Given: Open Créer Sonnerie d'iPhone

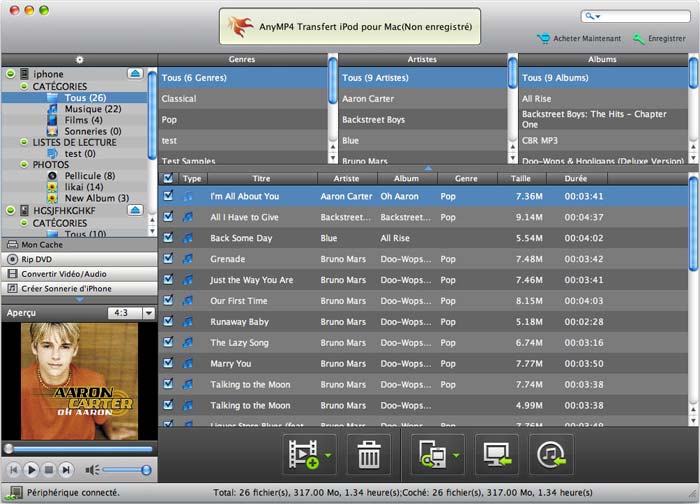Looking at the screenshot, I should [x=79, y=288].
